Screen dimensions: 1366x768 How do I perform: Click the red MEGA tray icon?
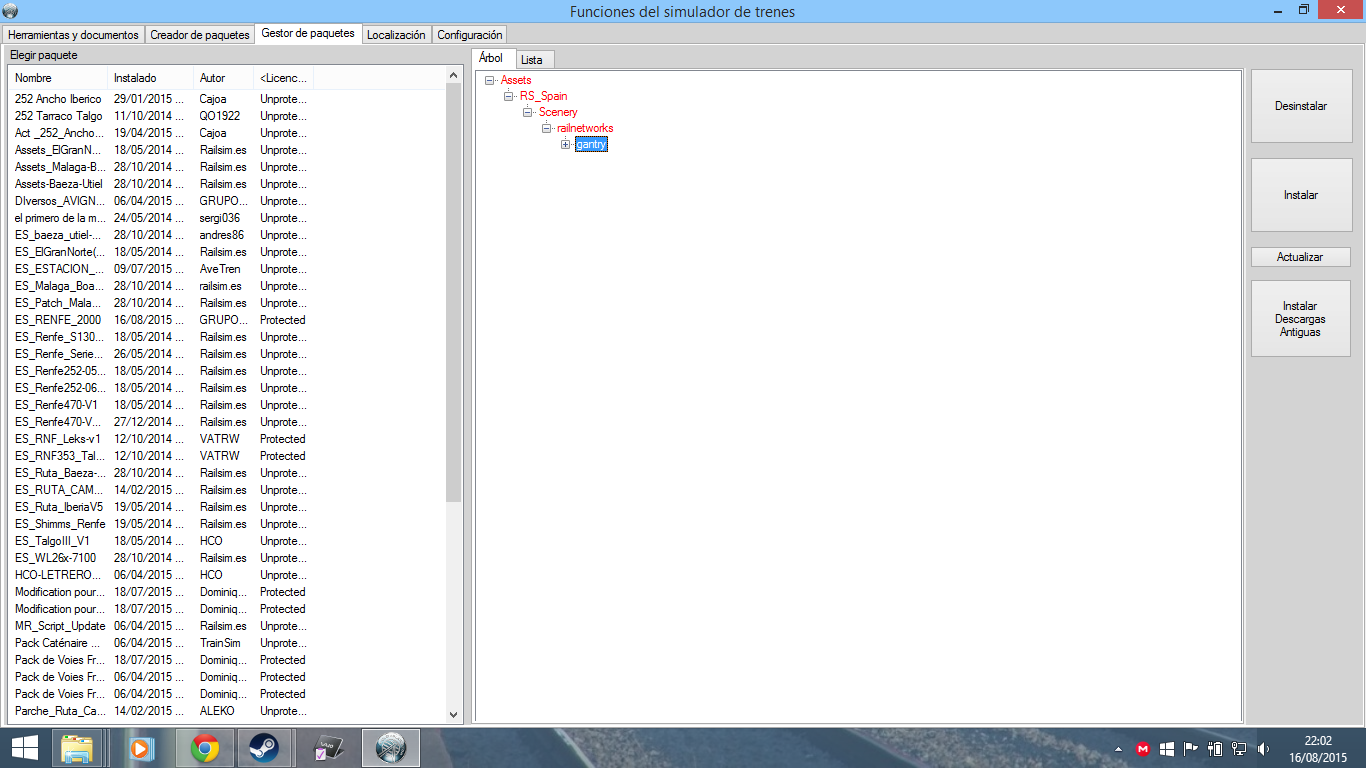1143,748
